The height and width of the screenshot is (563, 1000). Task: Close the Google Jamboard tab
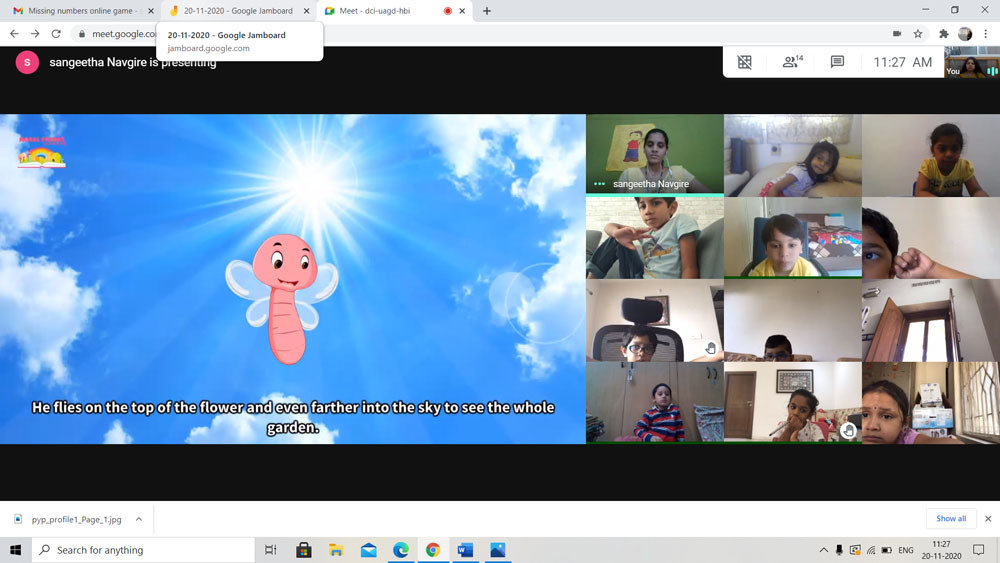pyautogui.click(x=307, y=11)
